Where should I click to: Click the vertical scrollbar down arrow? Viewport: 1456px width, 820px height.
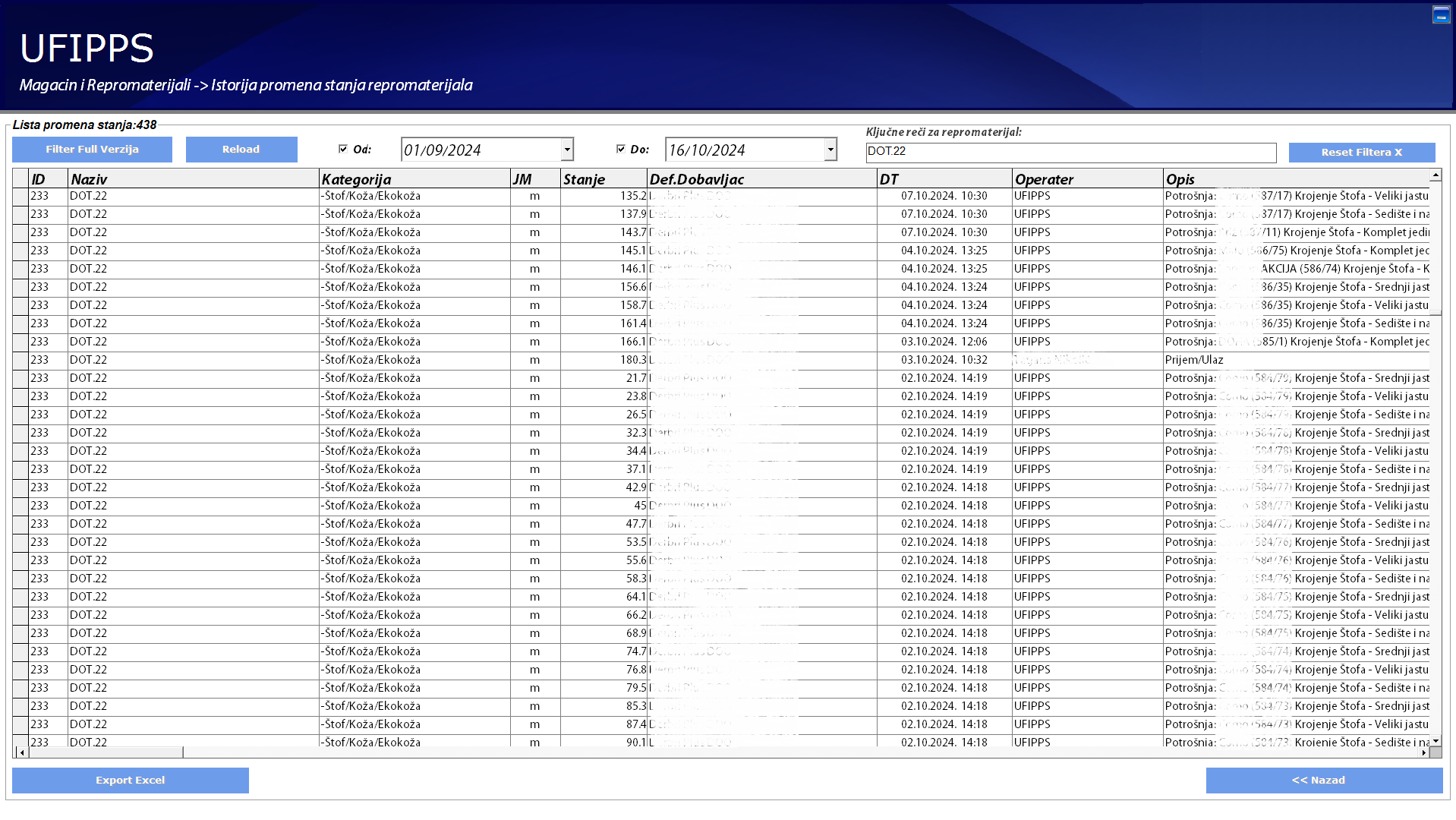[x=1436, y=740]
